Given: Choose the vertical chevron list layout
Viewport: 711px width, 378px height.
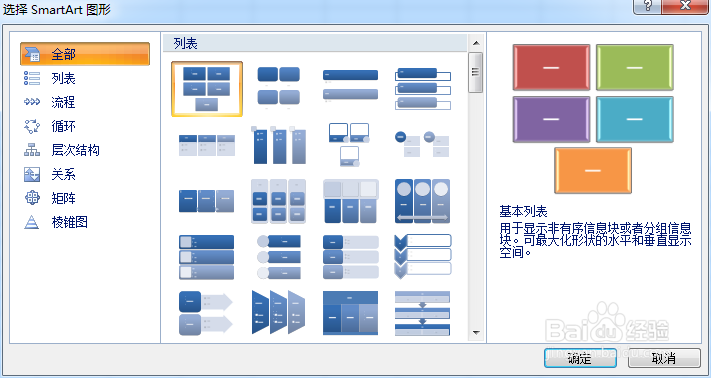Looking at the screenshot, I should [423, 256].
